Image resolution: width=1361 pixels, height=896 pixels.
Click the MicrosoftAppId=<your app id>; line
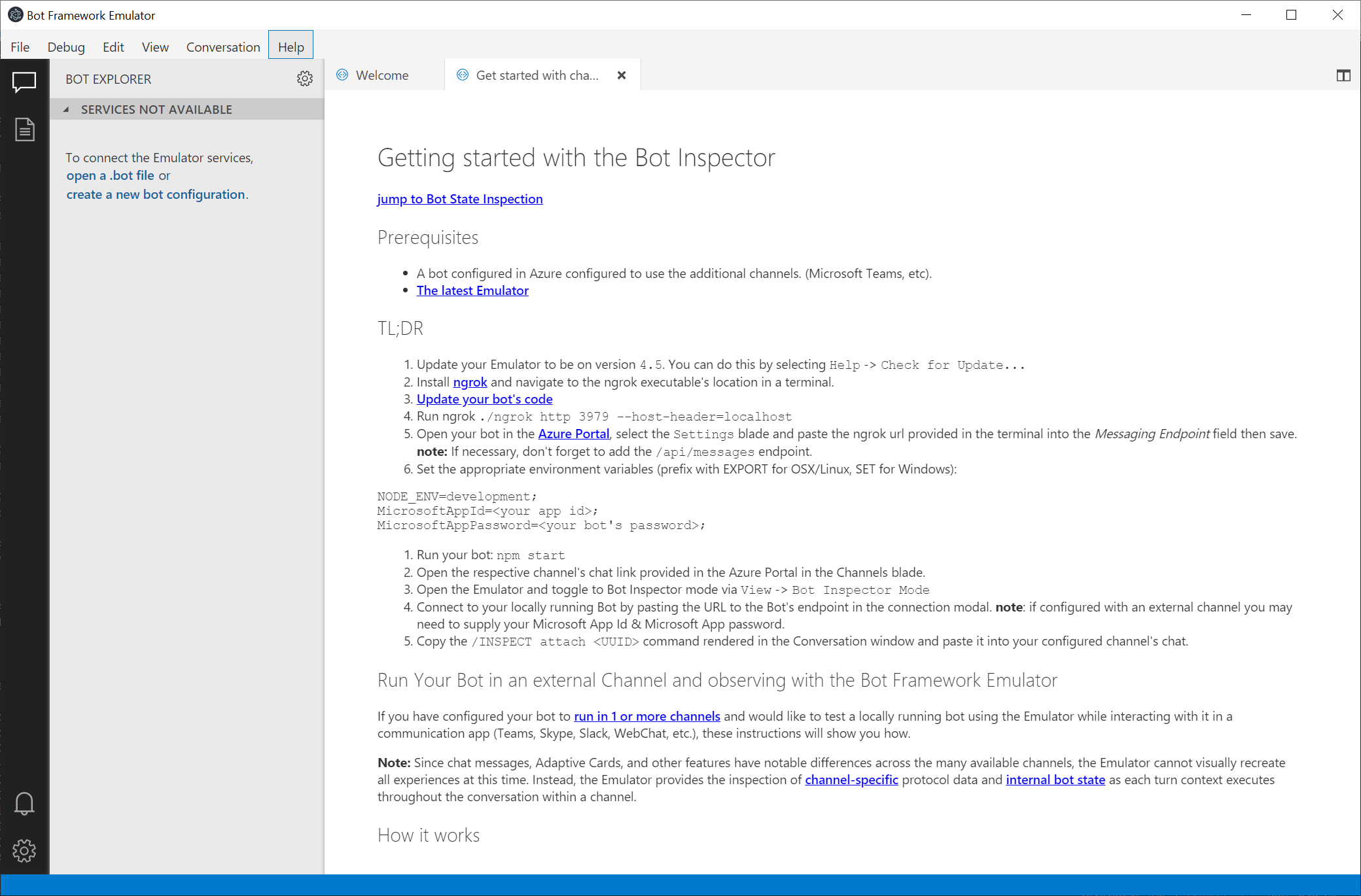(487, 511)
